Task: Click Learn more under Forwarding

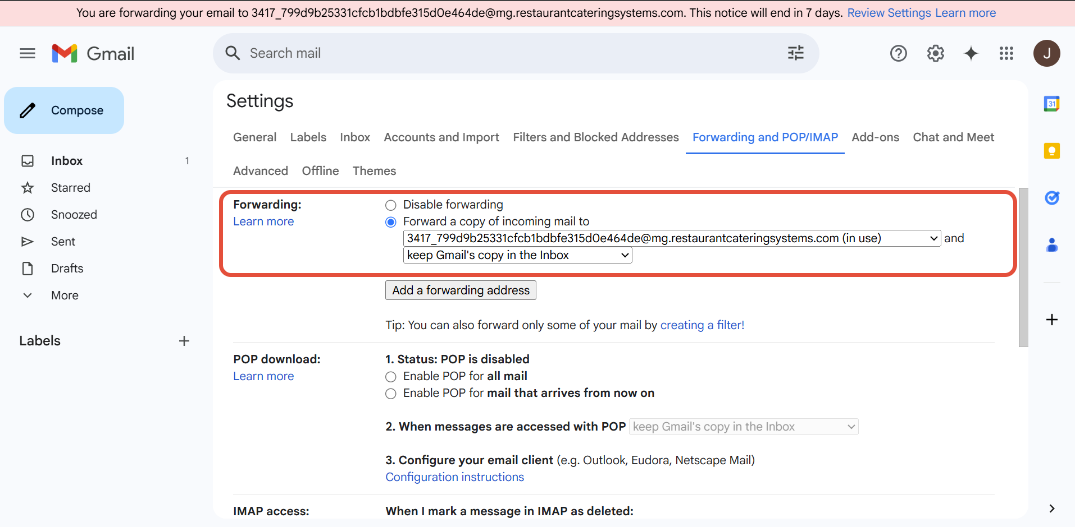Action: click(x=263, y=221)
